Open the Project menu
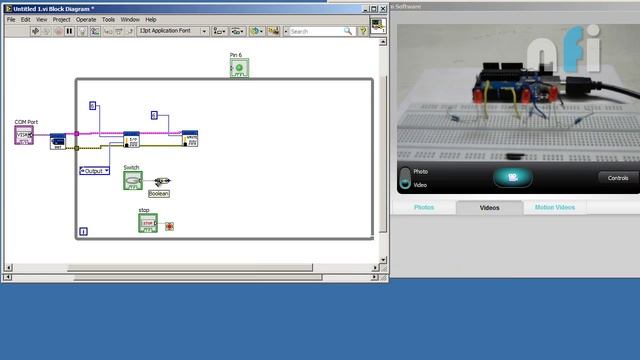This screenshot has width=640, height=360. click(x=61, y=20)
